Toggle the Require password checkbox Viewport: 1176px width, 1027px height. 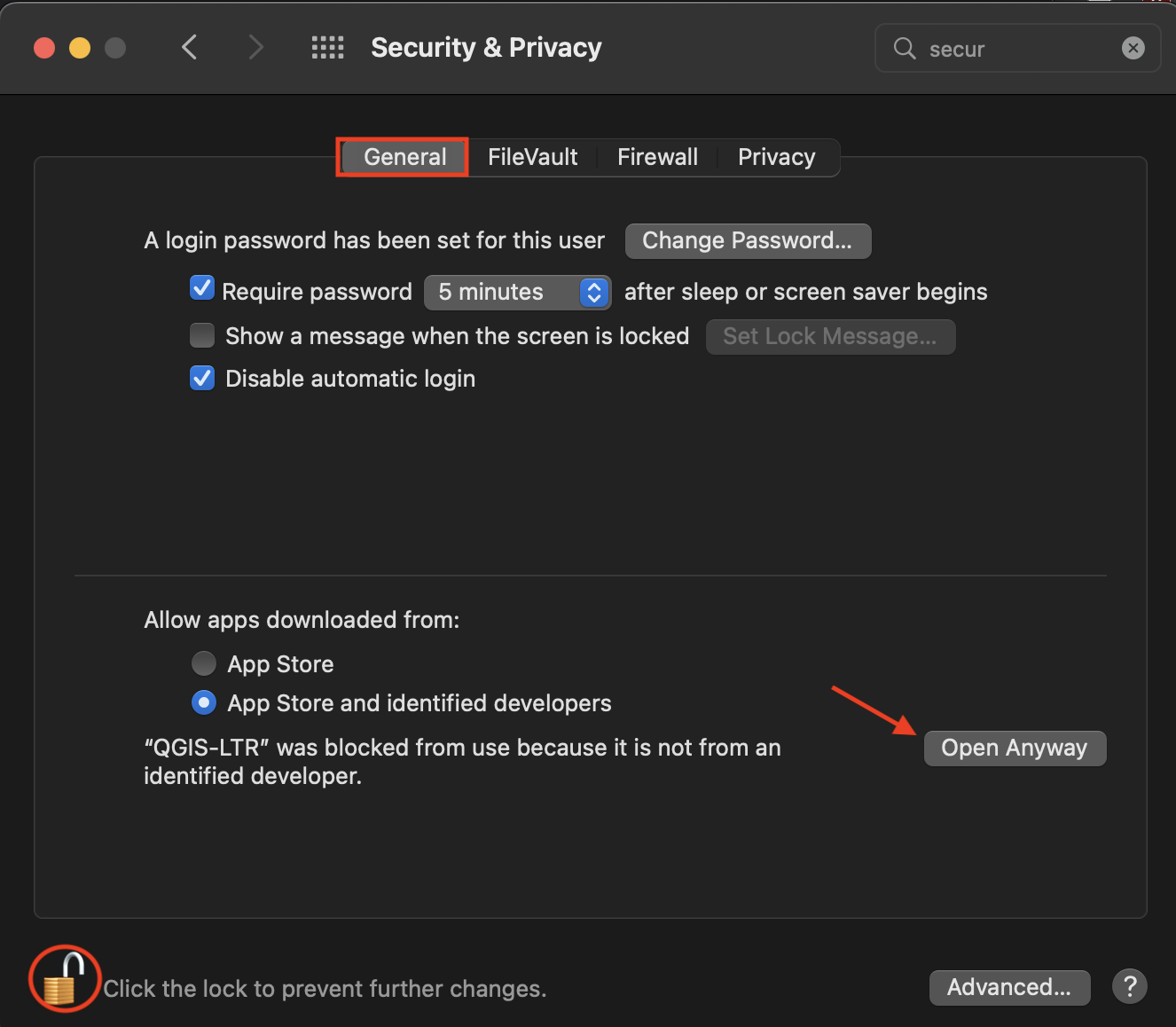[202, 288]
